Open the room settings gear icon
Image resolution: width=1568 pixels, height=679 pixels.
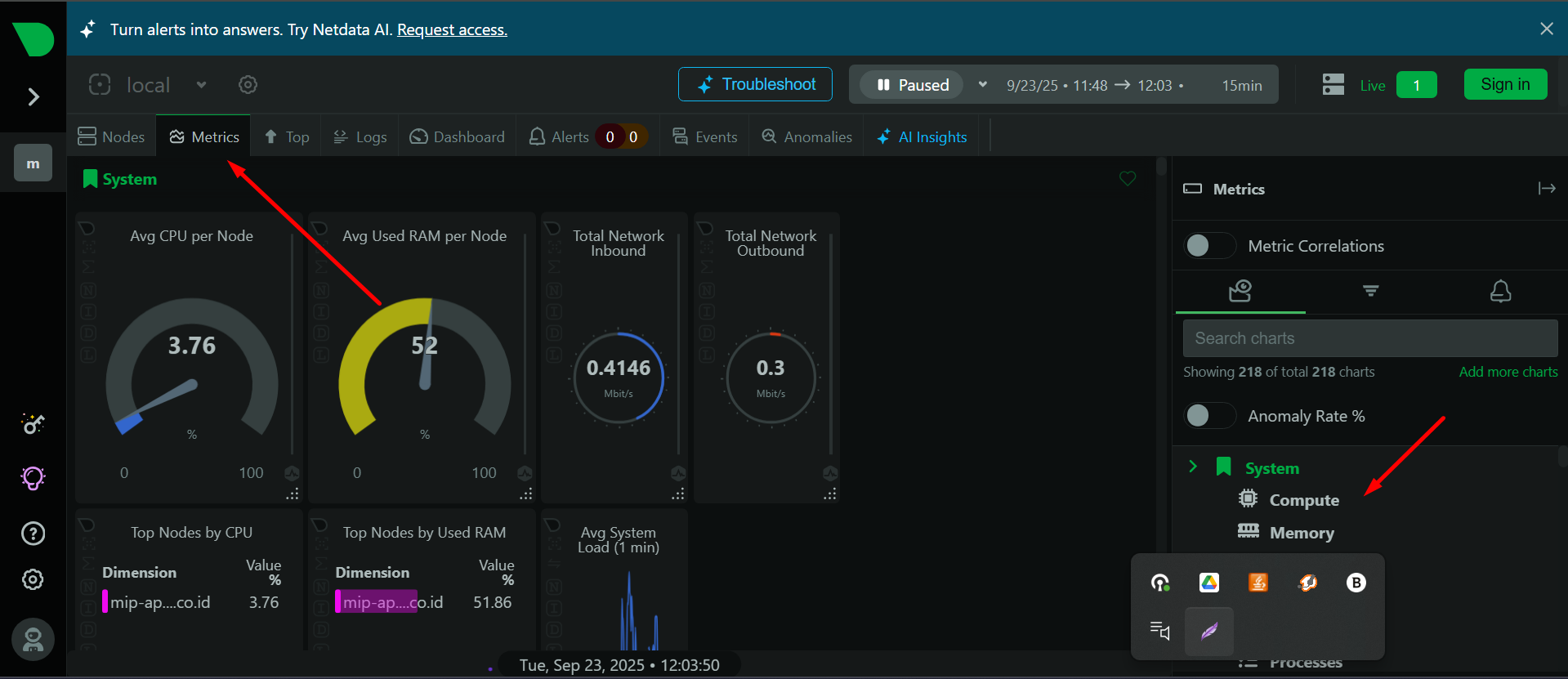click(x=248, y=85)
